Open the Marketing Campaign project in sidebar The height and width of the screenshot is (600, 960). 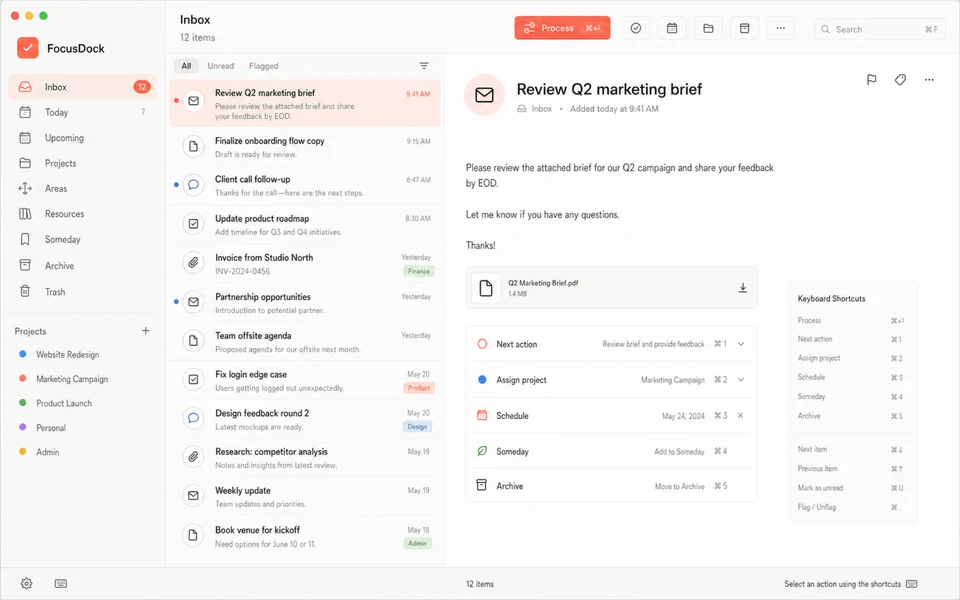(72, 379)
